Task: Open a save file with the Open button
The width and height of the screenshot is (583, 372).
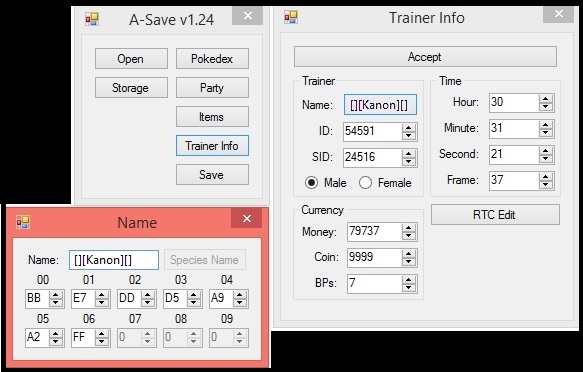Action: pos(131,59)
